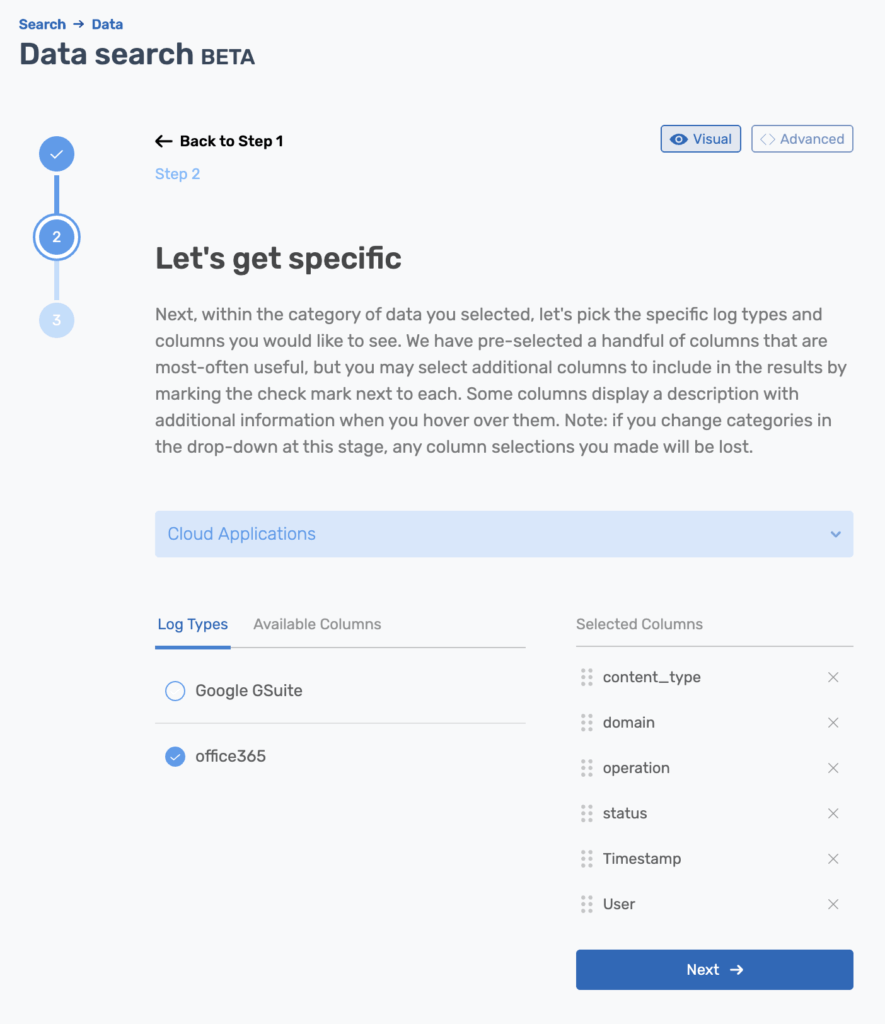Click step 3 in the progress stepper
Image resolution: width=885 pixels, height=1024 pixels.
pyautogui.click(x=56, y=320)
